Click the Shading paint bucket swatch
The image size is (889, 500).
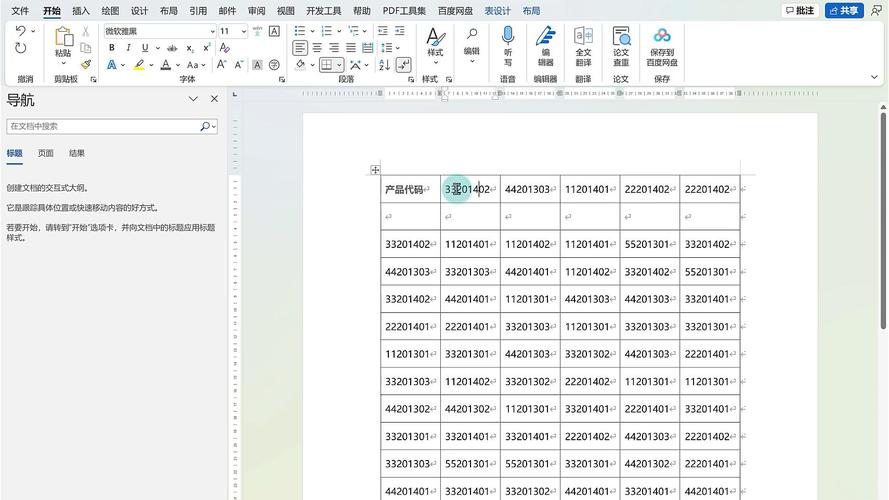[300, 65]
